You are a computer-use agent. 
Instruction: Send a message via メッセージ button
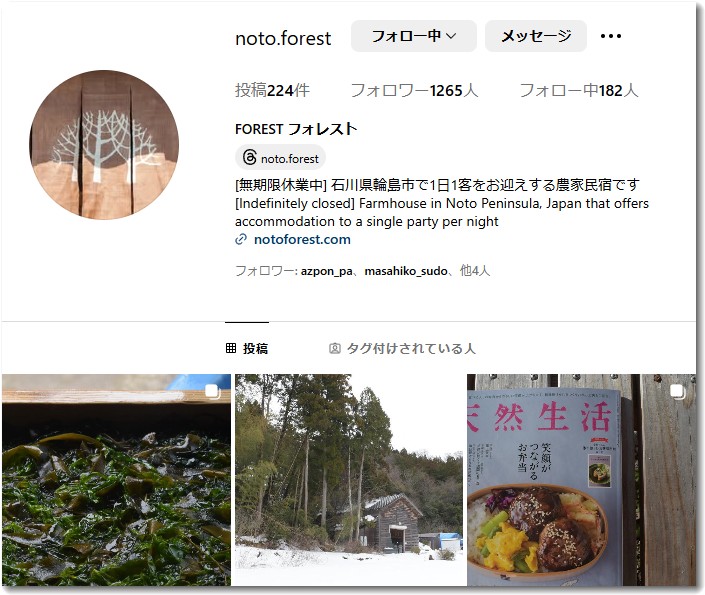pos(535,36)
